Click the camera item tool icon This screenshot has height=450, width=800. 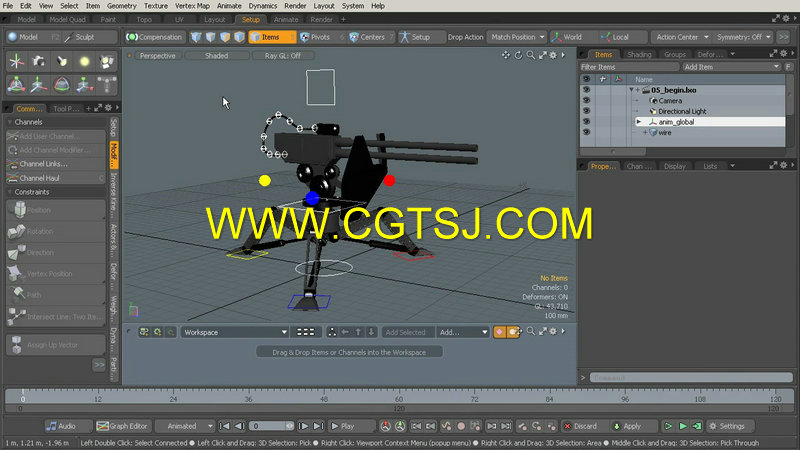click(39, 62)
